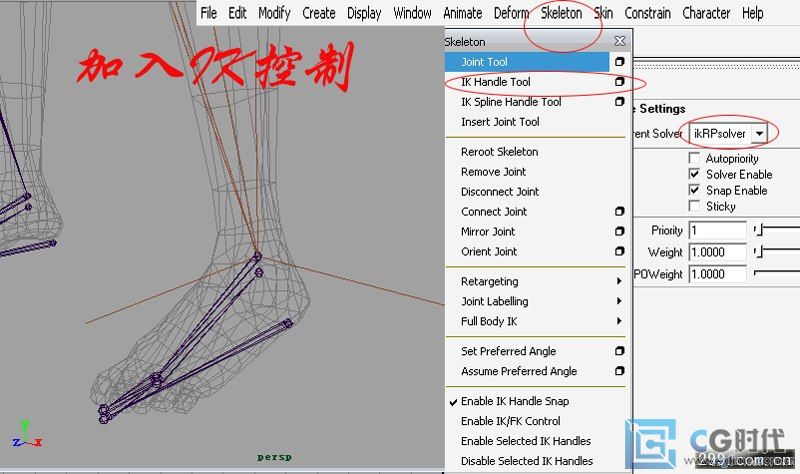800x474 pixels.
Task: Open Orient Joint options box
Action: click(x=619, y=251)
